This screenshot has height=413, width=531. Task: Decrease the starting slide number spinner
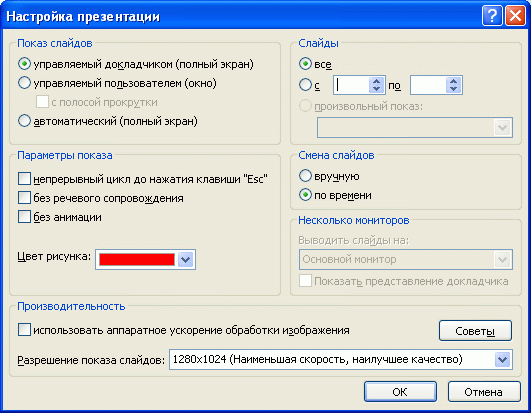click(x=377, y=89)
